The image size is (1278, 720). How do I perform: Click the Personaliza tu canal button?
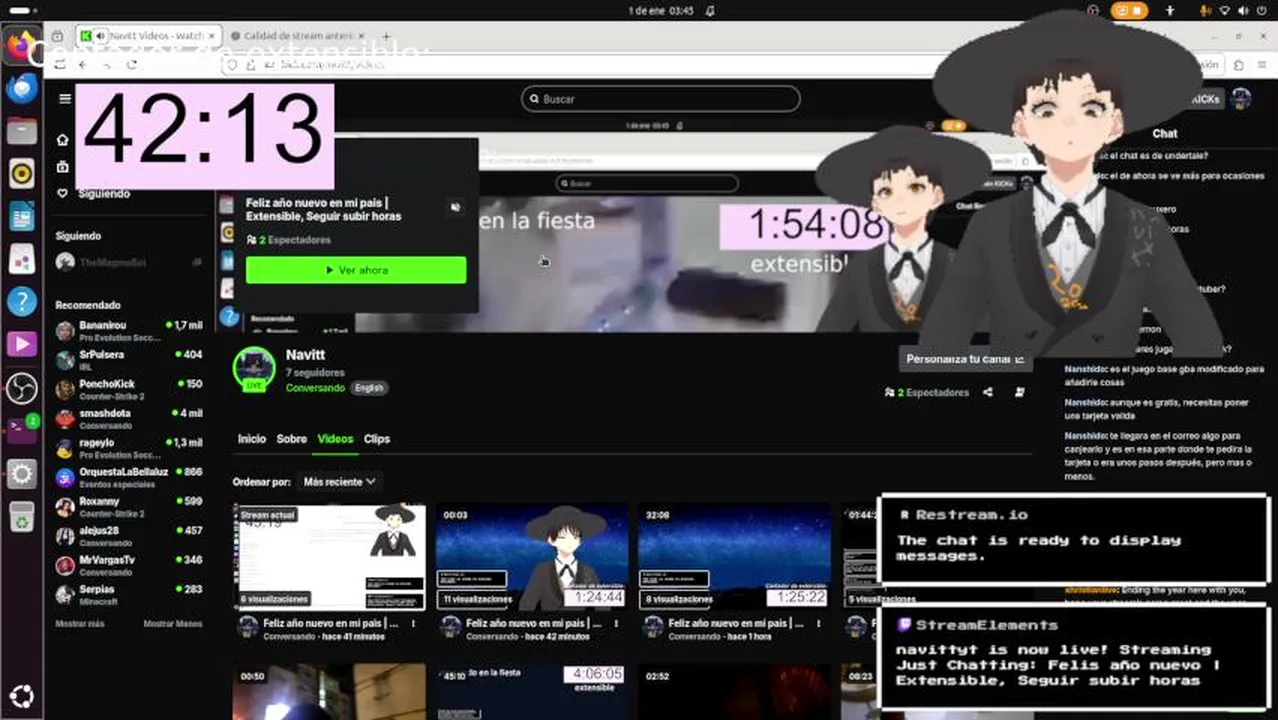tap(966, 358)
